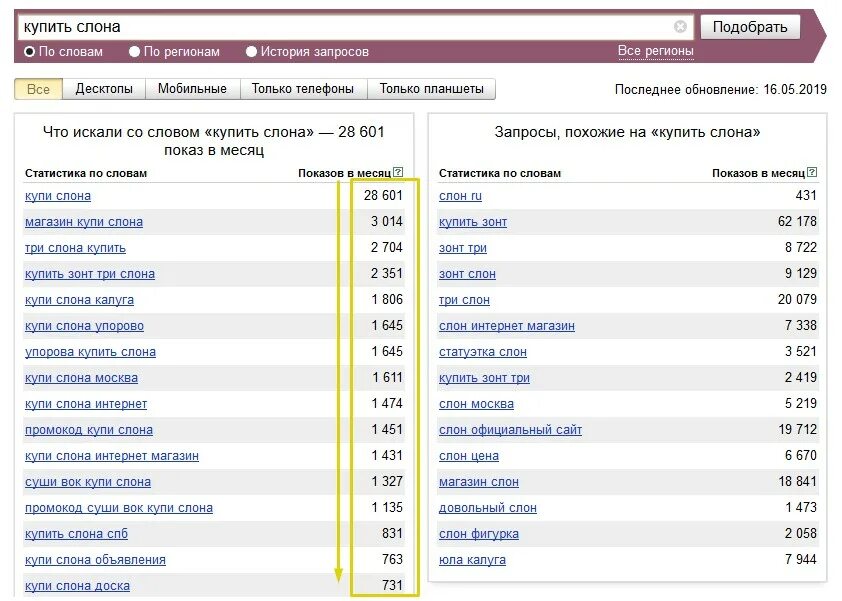This screenshot has height=601, width=842.
Task: Click the help icon in the left table header
Action: coord(398,173)
